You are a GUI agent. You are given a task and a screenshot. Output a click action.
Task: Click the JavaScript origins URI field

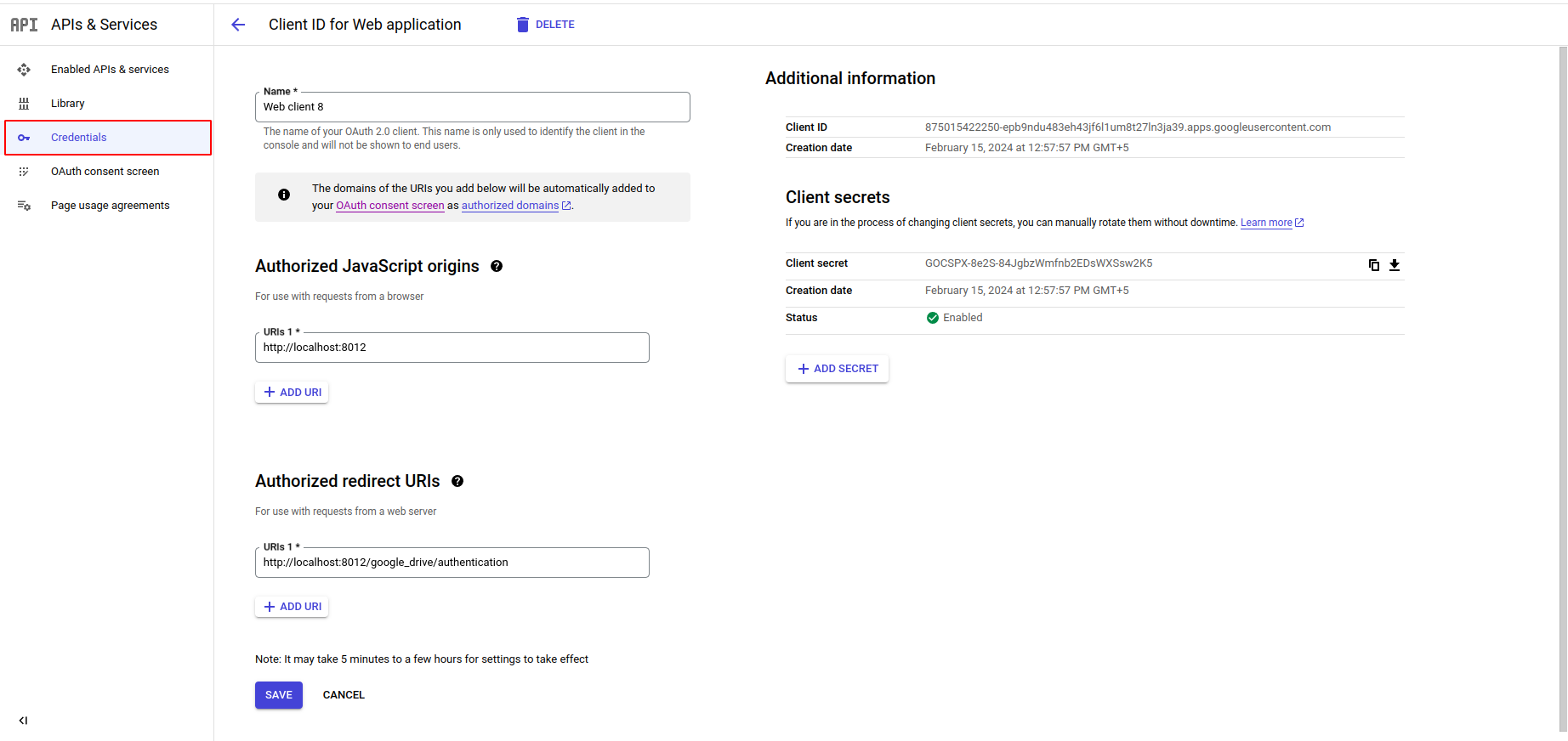(452, 348)
